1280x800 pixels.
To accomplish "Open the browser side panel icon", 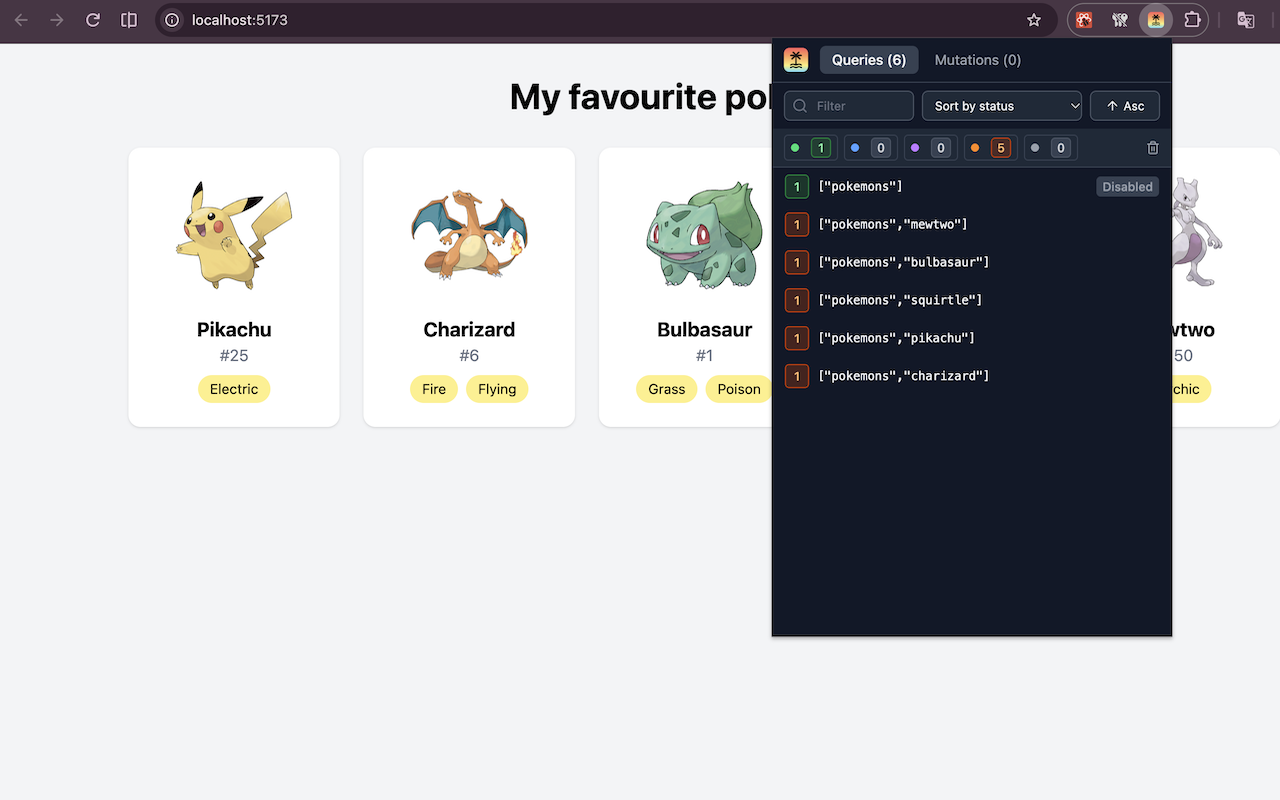I will [x=129, y=20].
